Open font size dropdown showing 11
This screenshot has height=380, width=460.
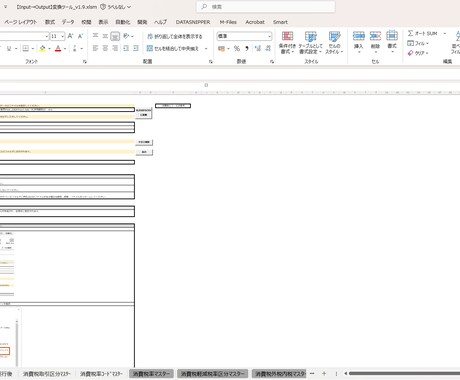tap(63, 36)
